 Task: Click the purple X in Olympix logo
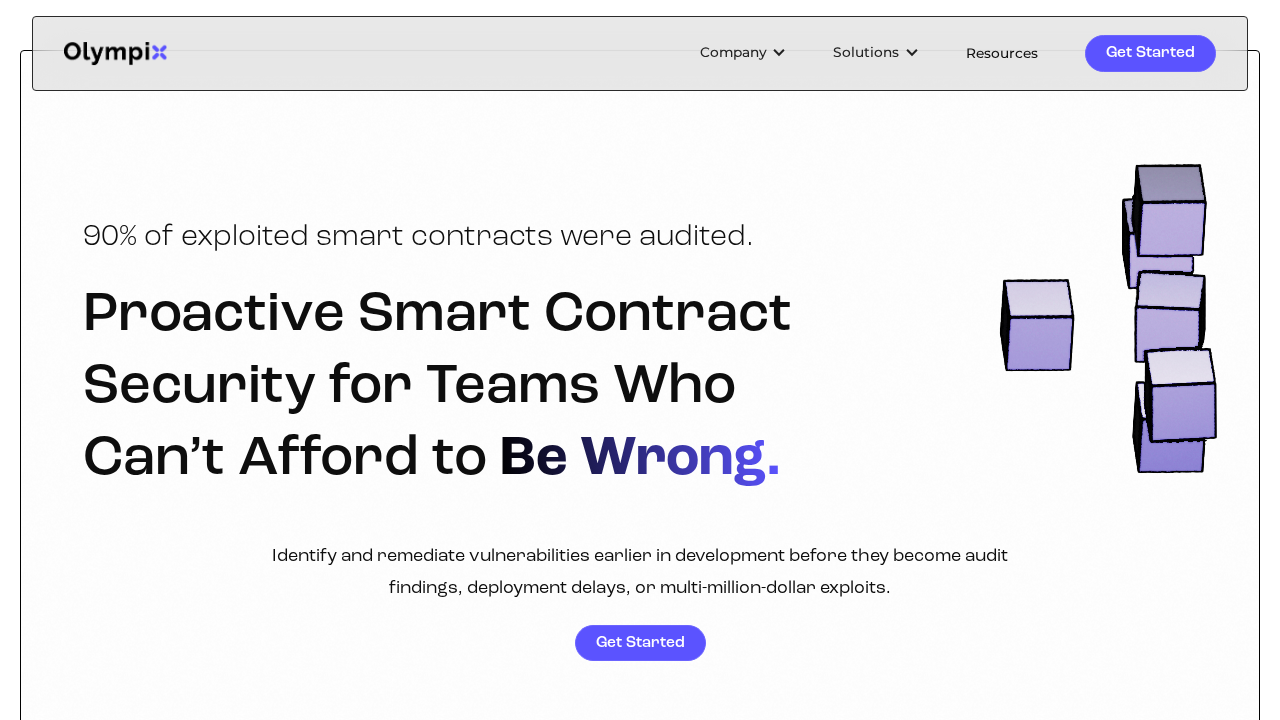click(158, 53)
